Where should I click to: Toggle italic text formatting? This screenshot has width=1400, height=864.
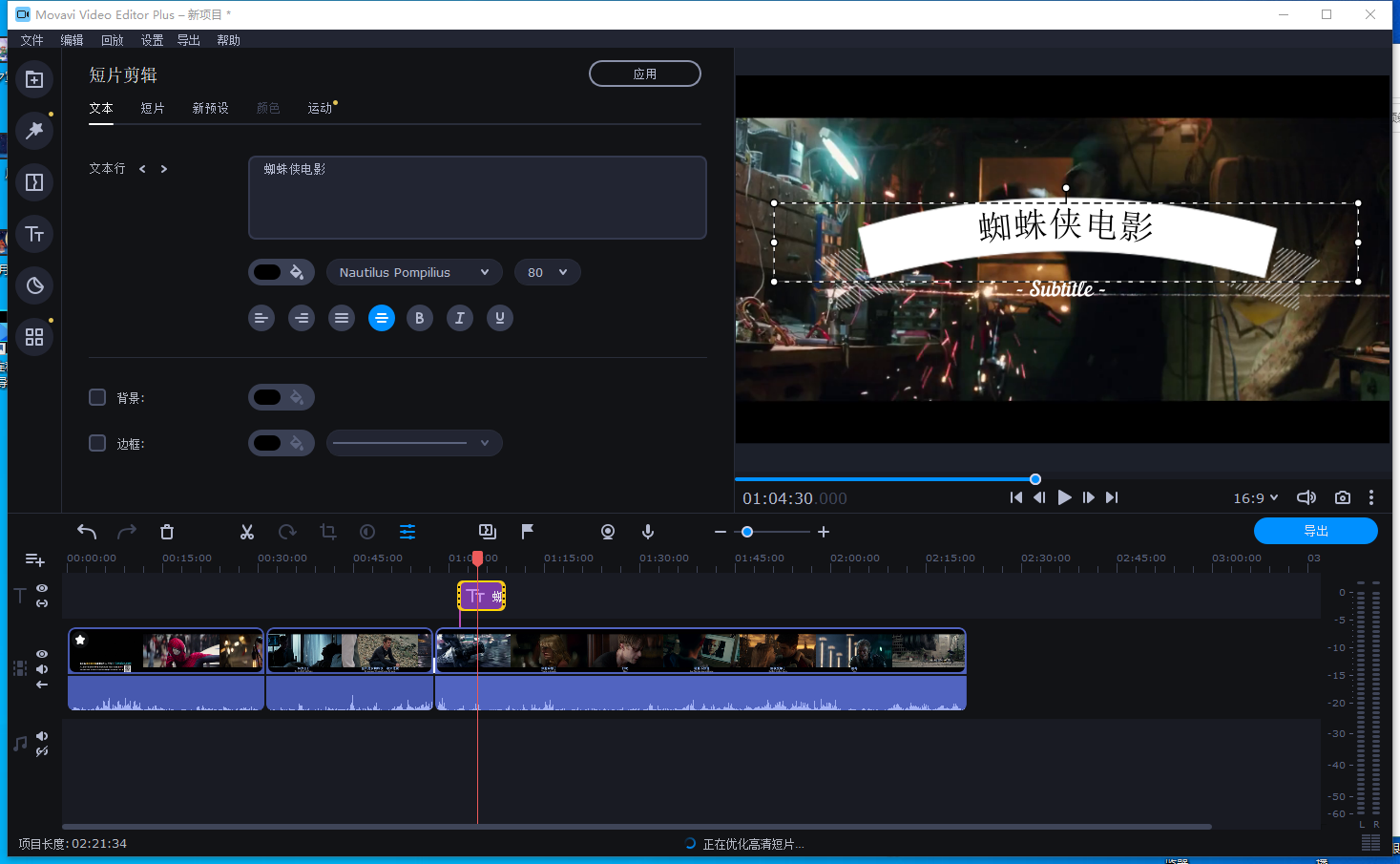click(460, 318)
